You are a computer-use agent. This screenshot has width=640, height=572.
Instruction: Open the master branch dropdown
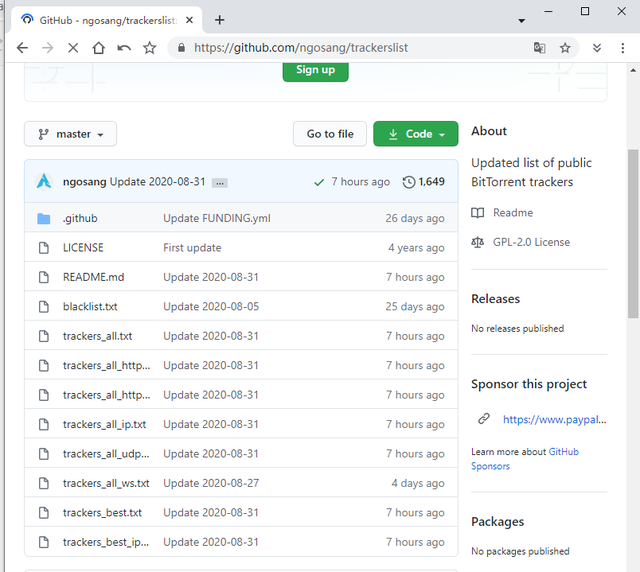click(x=70, y=134)
